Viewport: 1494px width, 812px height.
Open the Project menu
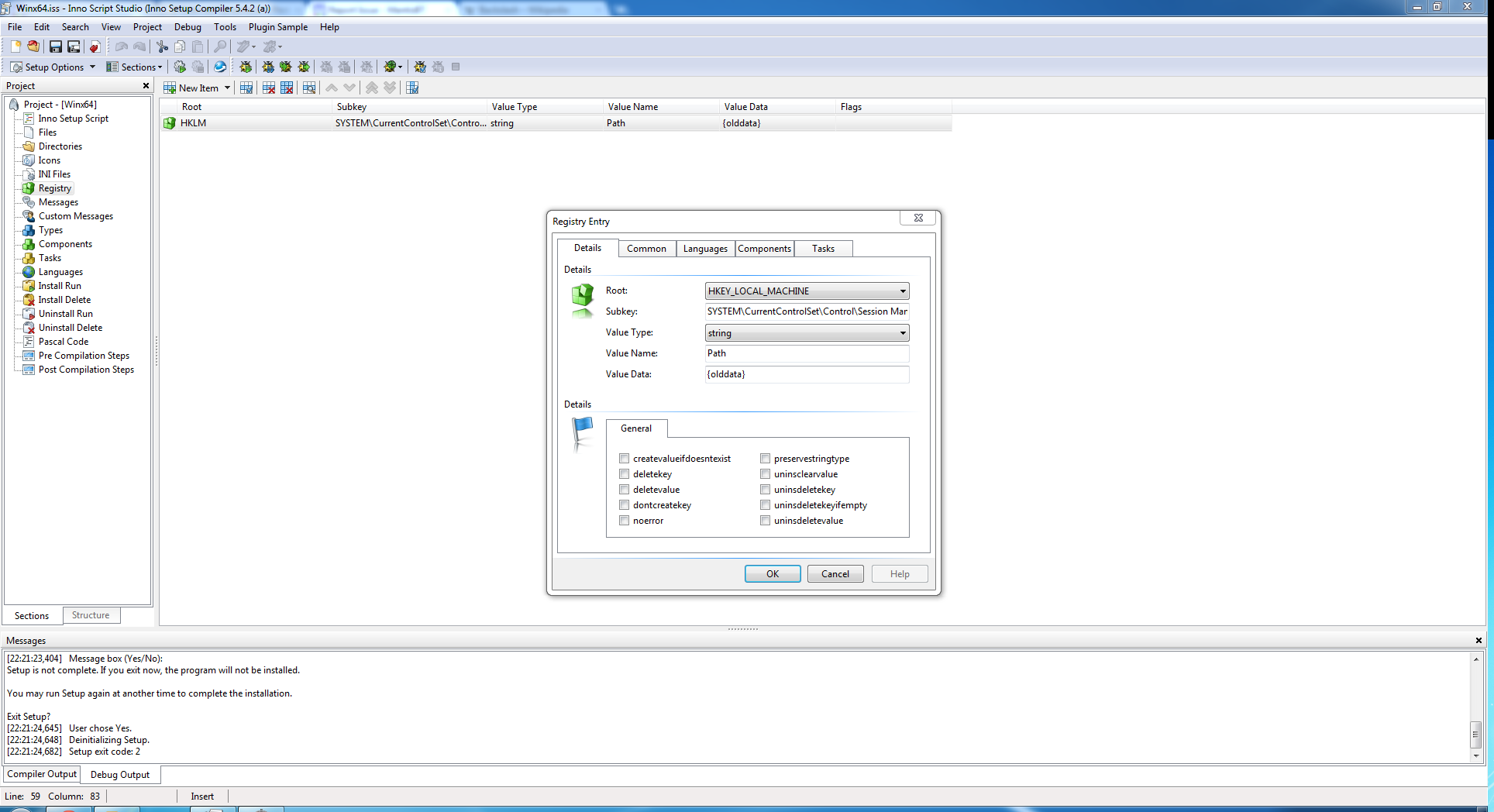click(147, 27)
